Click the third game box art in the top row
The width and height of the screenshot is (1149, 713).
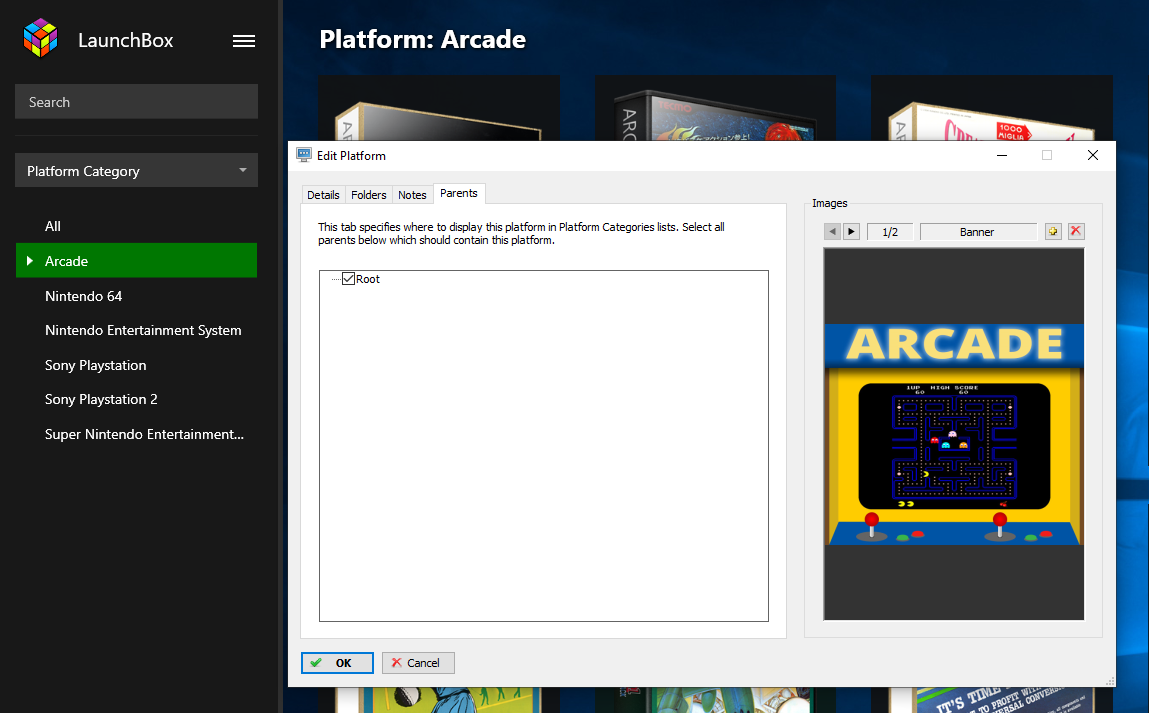991,108
